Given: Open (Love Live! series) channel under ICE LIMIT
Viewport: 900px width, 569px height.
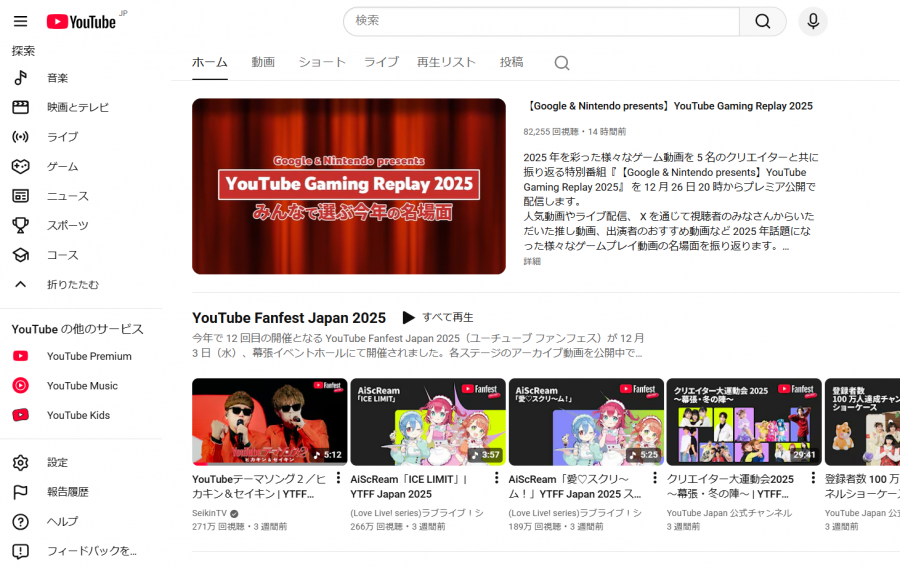Looking at the screenshot, I should [x=417, y=513].
